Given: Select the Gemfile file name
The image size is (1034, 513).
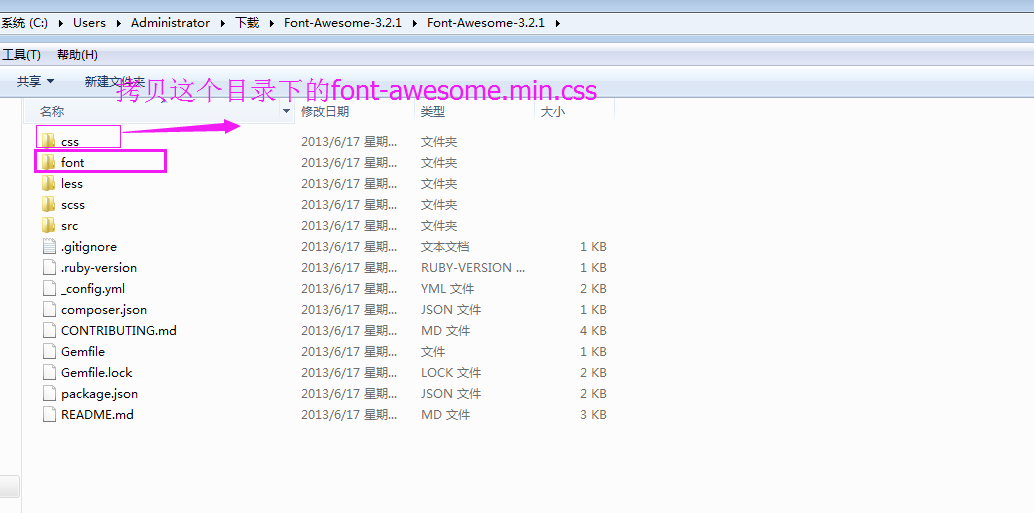Looking at the screenshot, I should (83, 351).
